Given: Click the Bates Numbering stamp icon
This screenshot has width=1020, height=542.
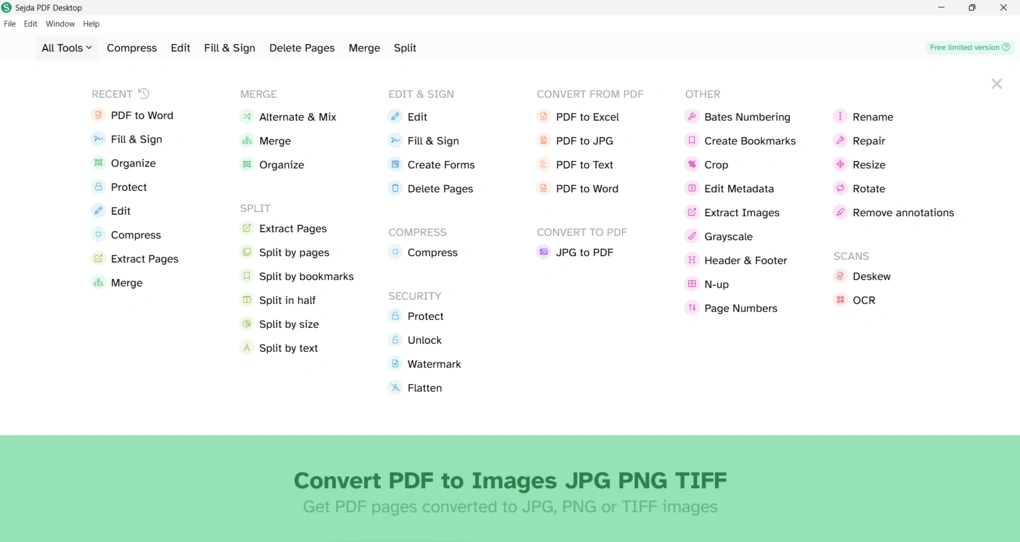Looking at the screenshot, I should point(691,116).
